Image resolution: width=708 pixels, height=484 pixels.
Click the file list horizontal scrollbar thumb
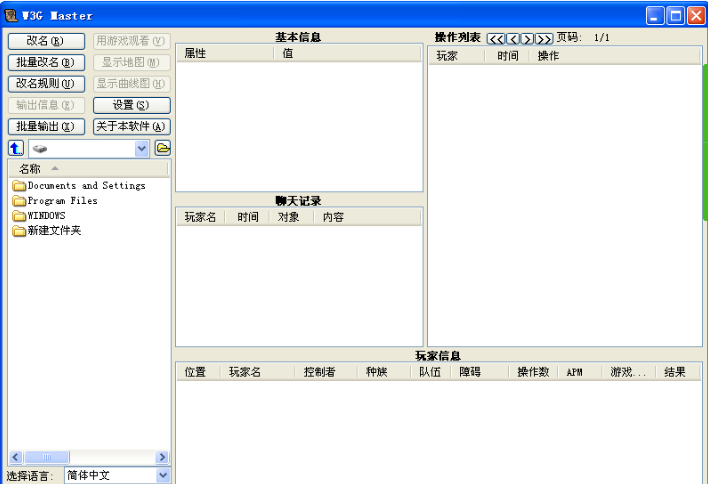click(x=47, y=457)
